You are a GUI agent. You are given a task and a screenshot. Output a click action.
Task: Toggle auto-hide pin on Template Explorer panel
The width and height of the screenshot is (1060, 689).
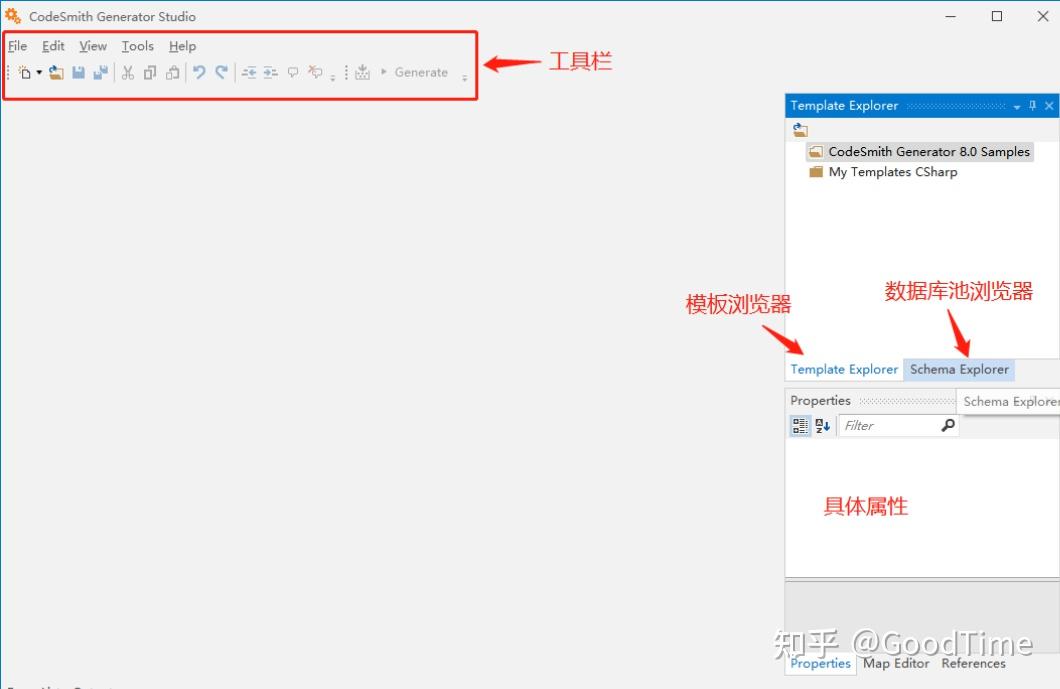(1033, 106)
